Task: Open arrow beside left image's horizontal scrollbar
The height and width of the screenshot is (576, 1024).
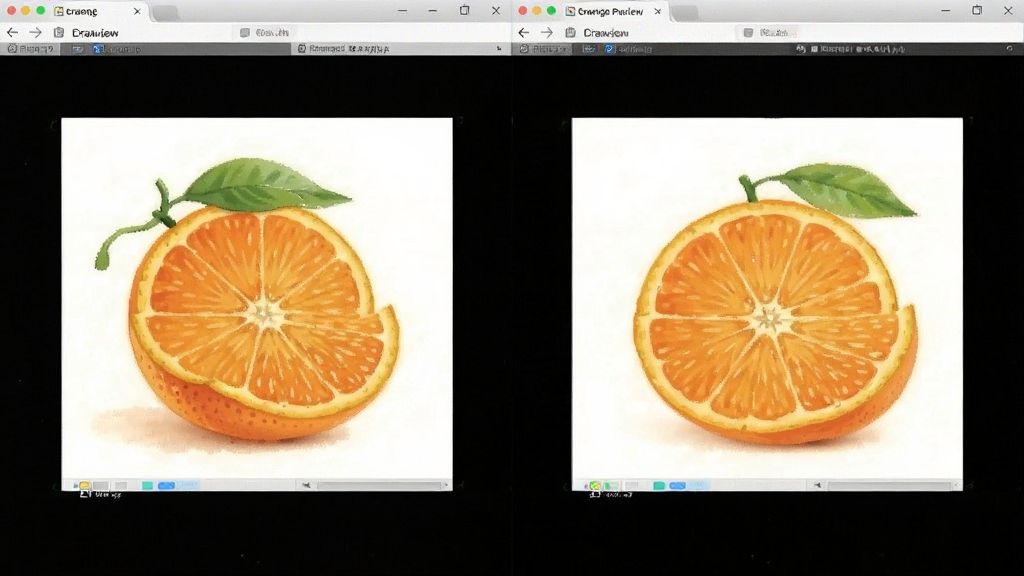Action: click(x=306, y=485)
